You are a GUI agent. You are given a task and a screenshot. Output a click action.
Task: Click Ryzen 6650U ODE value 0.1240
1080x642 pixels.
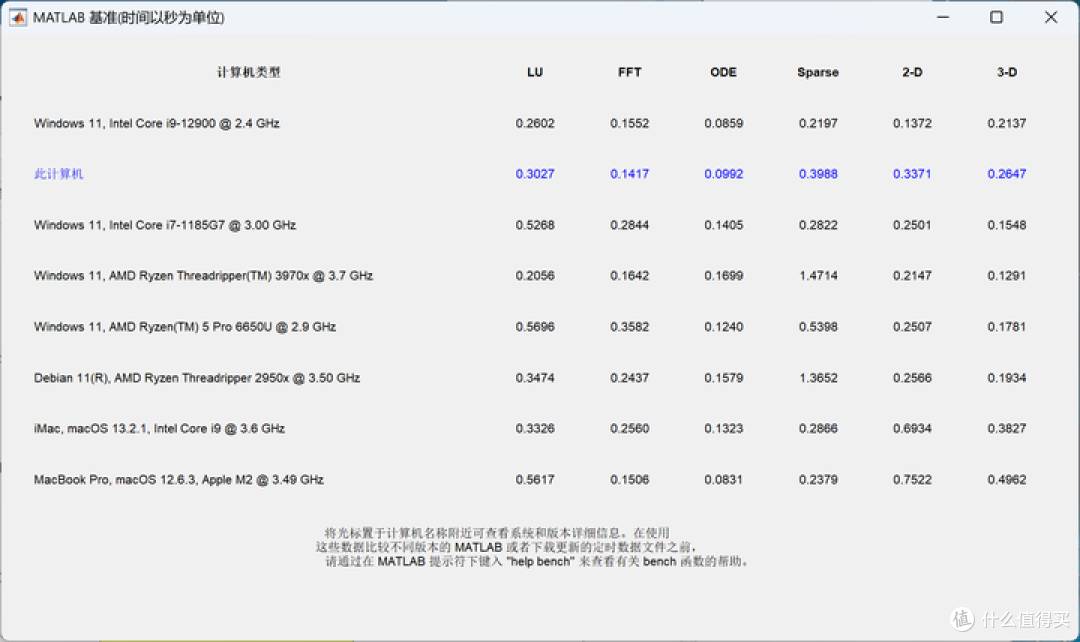point(723,327)
